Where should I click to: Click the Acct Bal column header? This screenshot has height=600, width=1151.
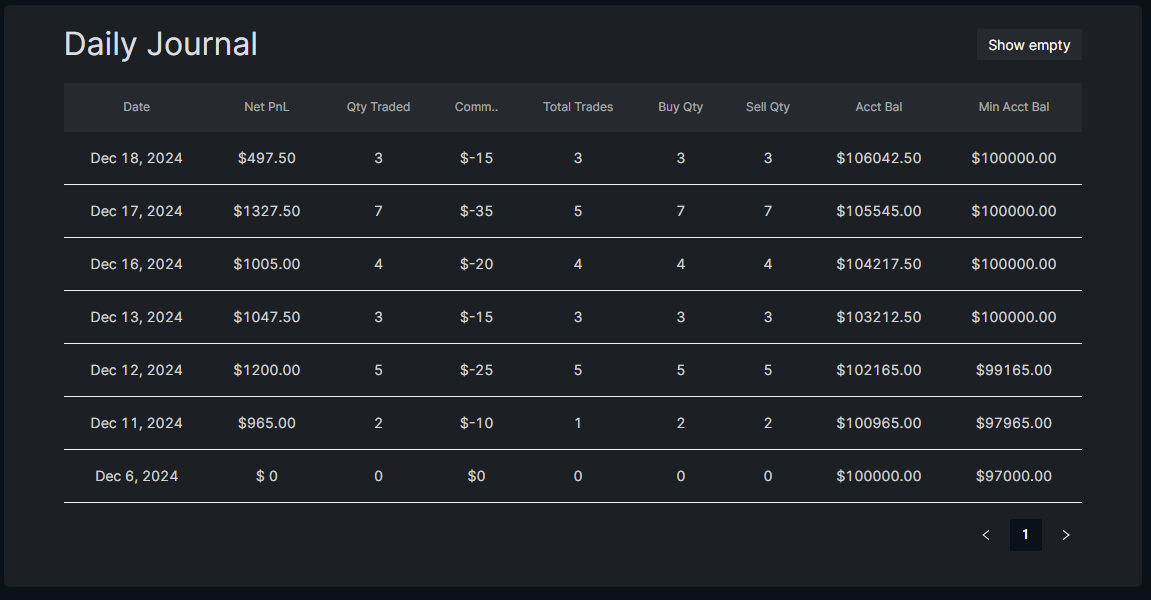point(879,107)
